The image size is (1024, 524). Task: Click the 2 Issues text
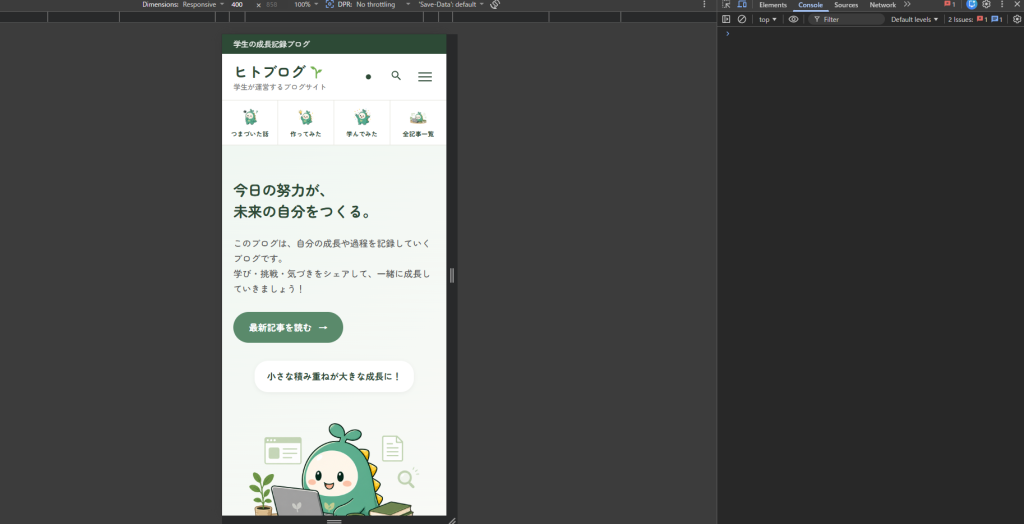pos(961,20)
